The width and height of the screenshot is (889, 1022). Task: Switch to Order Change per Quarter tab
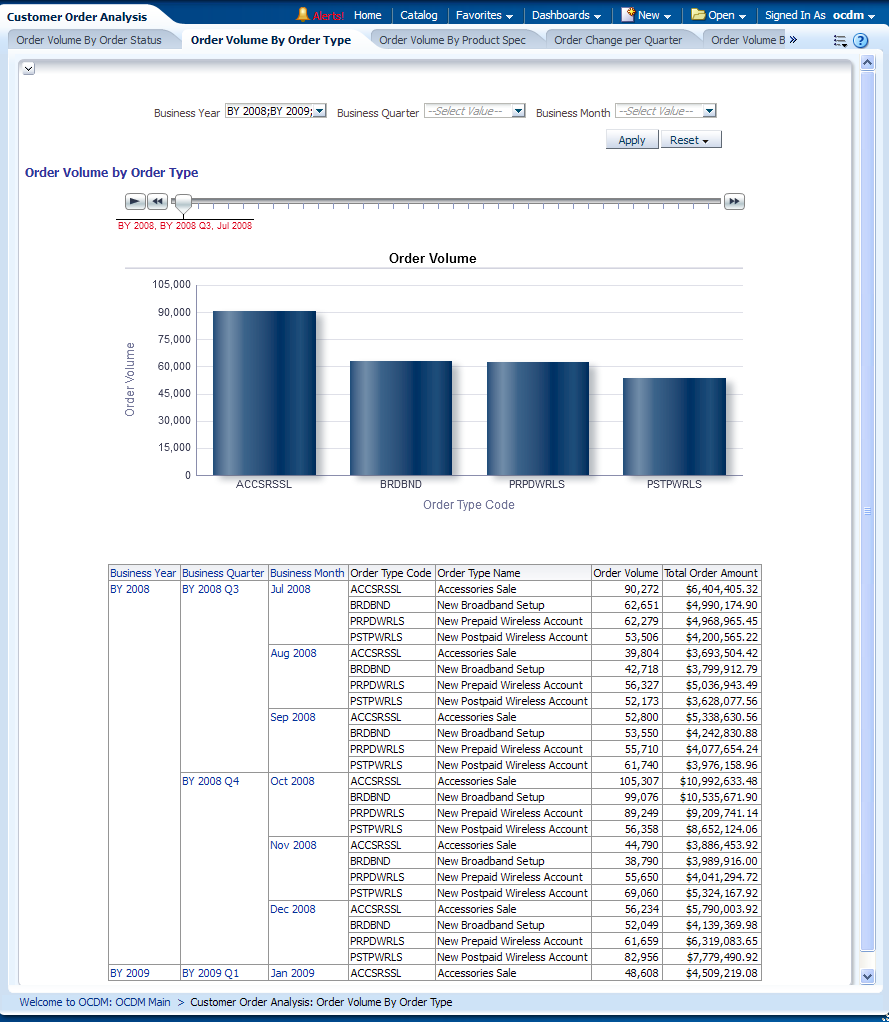click(x=618, y=40)
